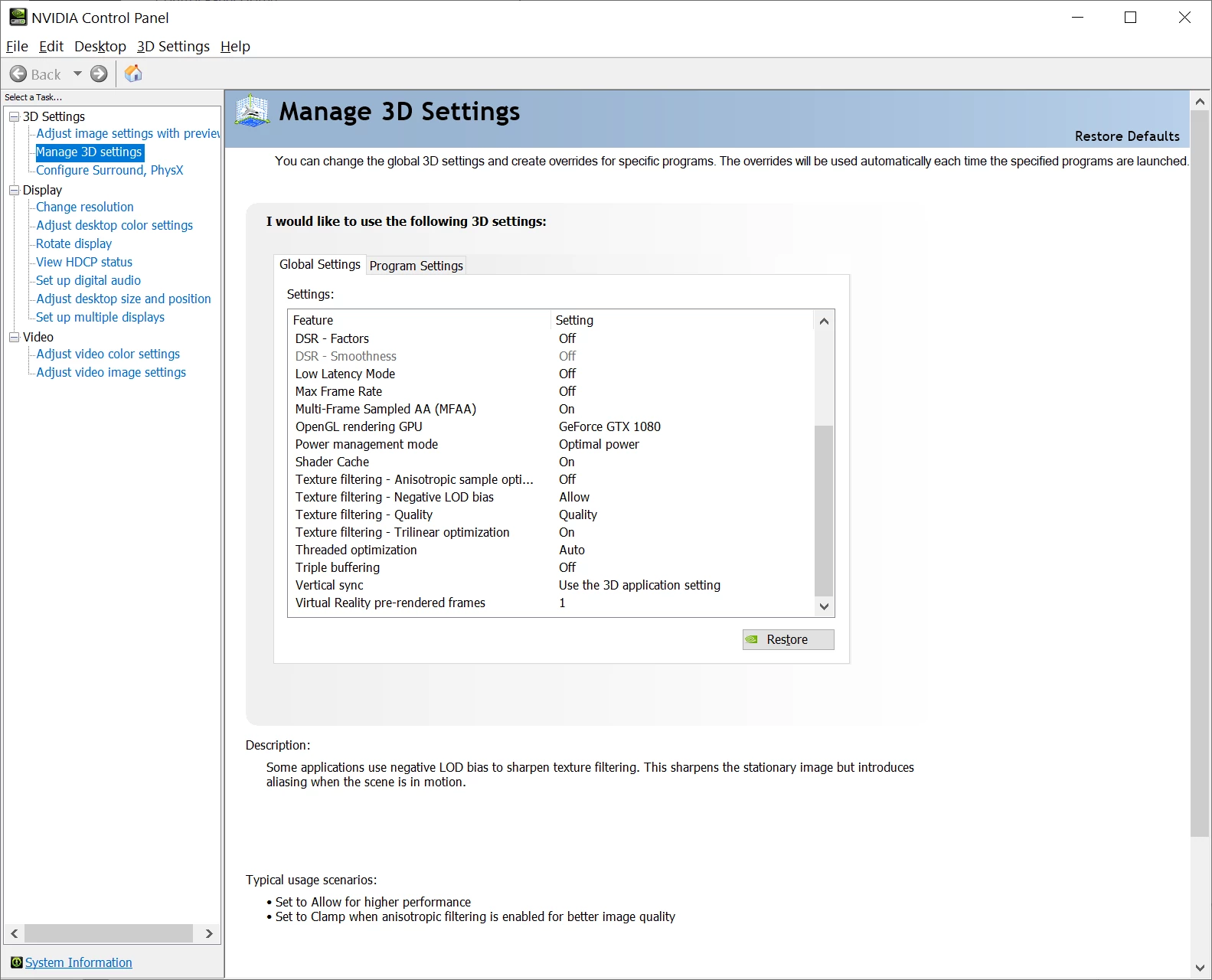Select the DSR - Factors row
The height and width of the screenshot is (980, 1212).
(551, 338)
